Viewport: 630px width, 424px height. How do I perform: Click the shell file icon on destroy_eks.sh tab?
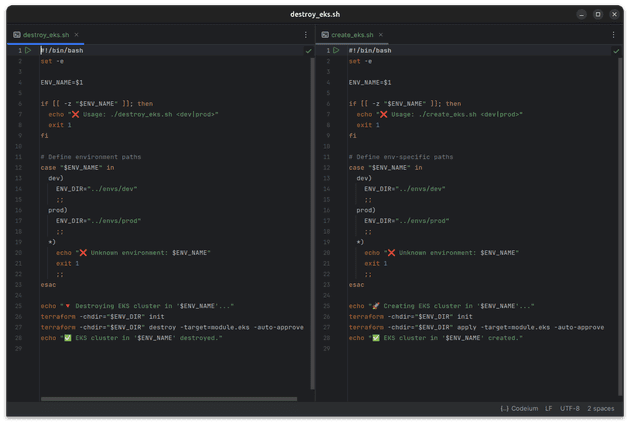click(17, 35)
